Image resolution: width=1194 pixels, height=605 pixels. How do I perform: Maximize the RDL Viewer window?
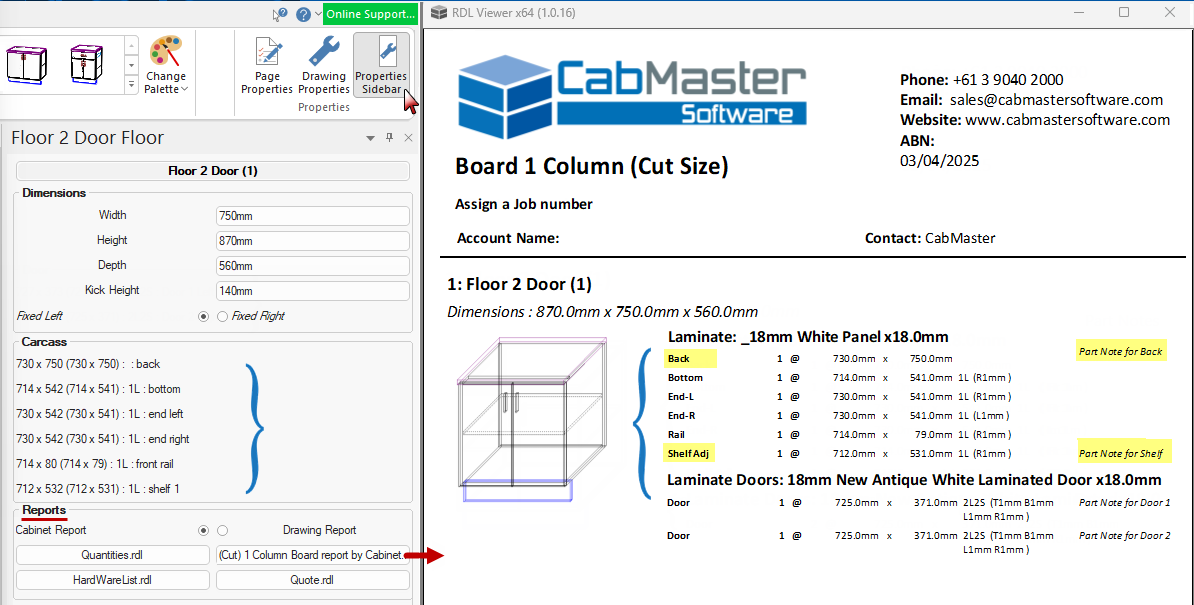click(x=1124, y=12)
